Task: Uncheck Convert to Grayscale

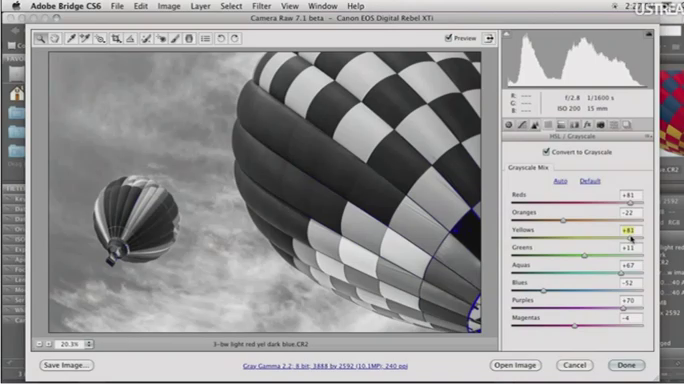Action: click(x=546, y=152)
